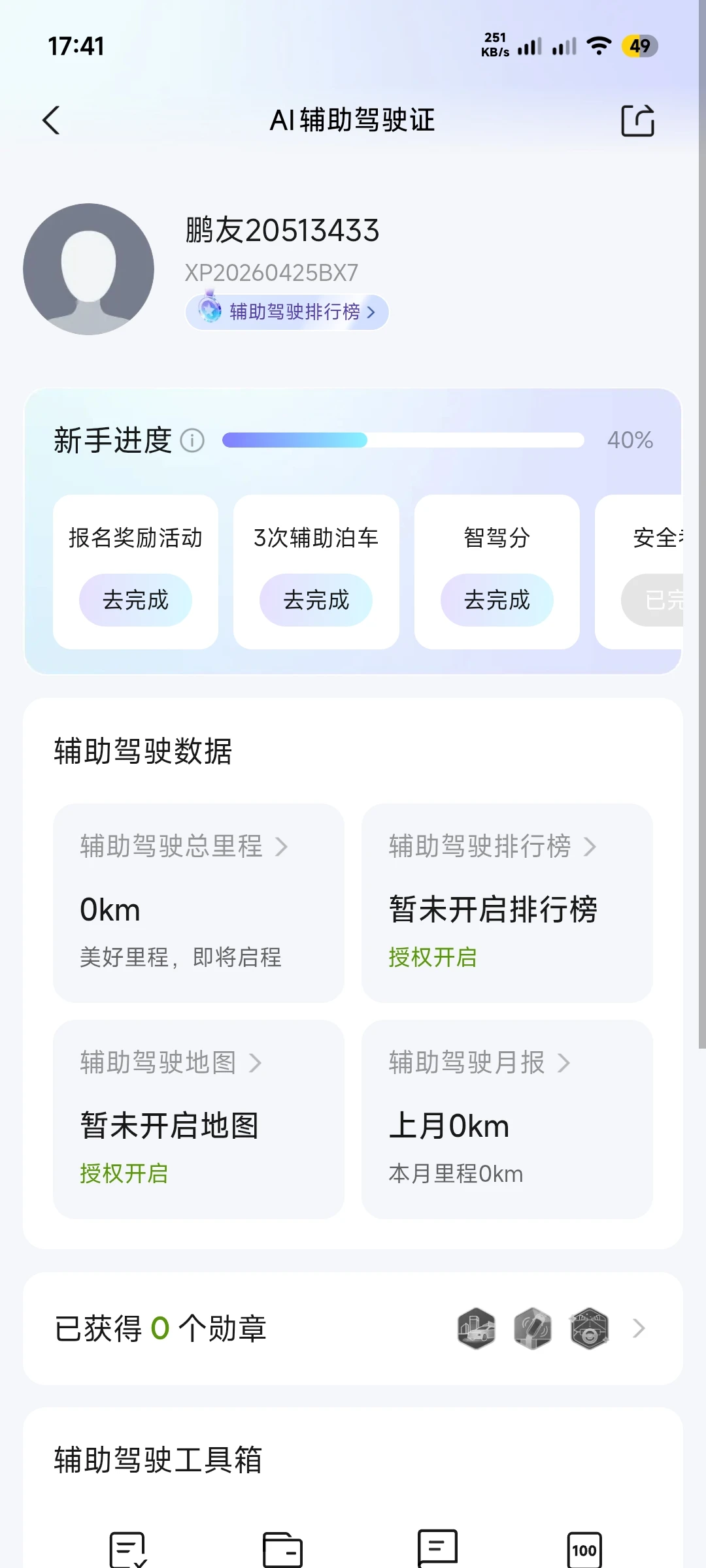Tap the third medal badge
The height and width of the screenshot is (1568, 706).
point(589,1328)
